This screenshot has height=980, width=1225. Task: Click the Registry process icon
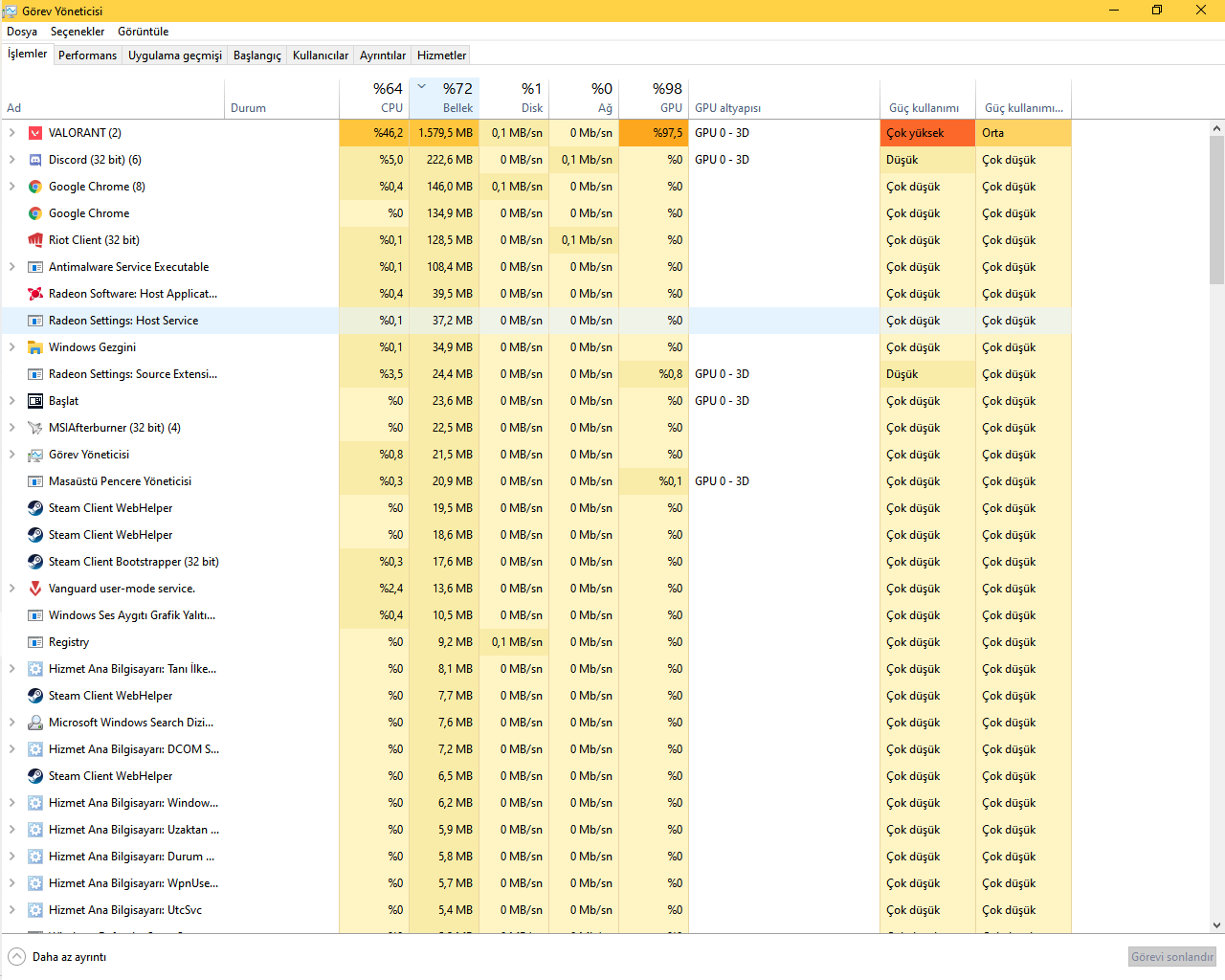click(35, 642)
